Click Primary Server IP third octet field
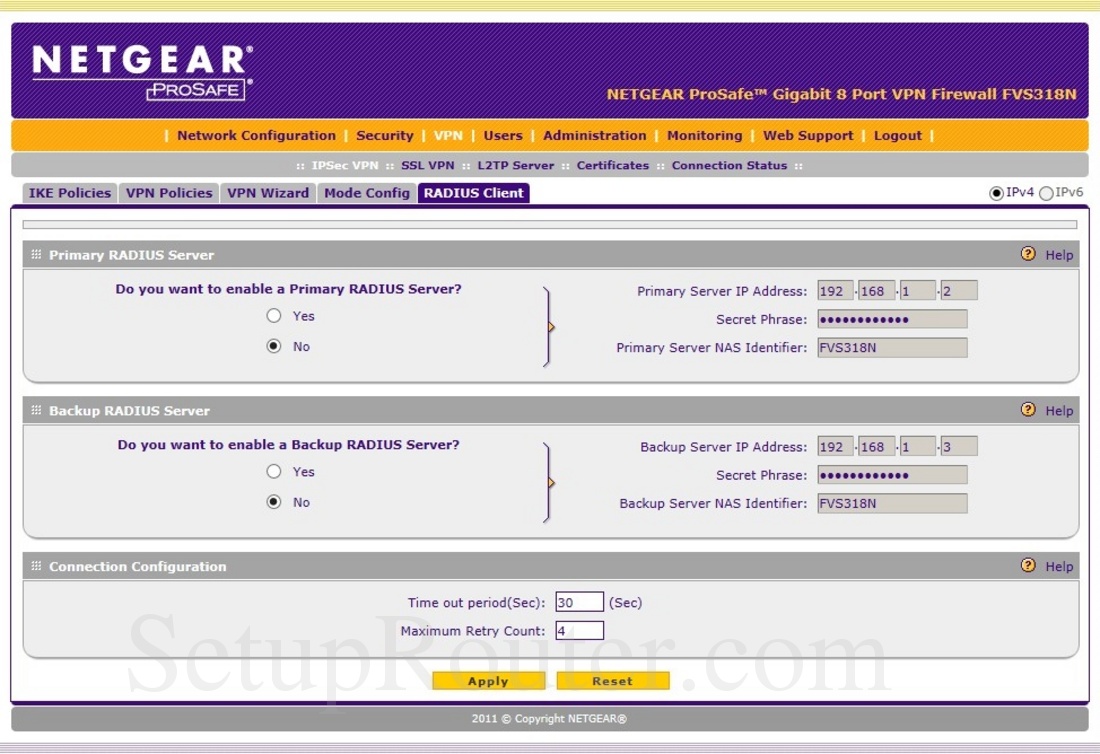The height and width of the screenshot is (754, 1100). pos(918,290)
